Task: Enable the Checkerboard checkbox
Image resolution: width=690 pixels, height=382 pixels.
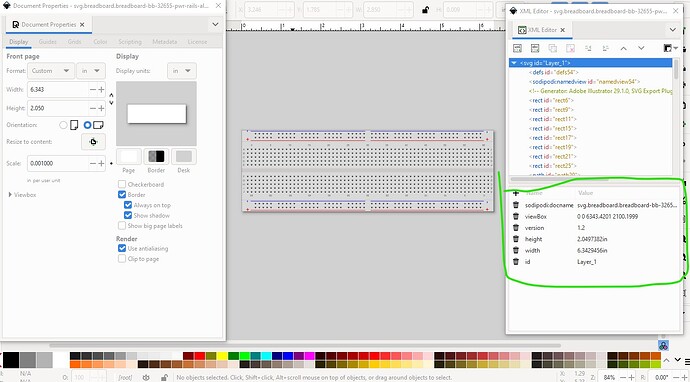Action: click(122, 184)
